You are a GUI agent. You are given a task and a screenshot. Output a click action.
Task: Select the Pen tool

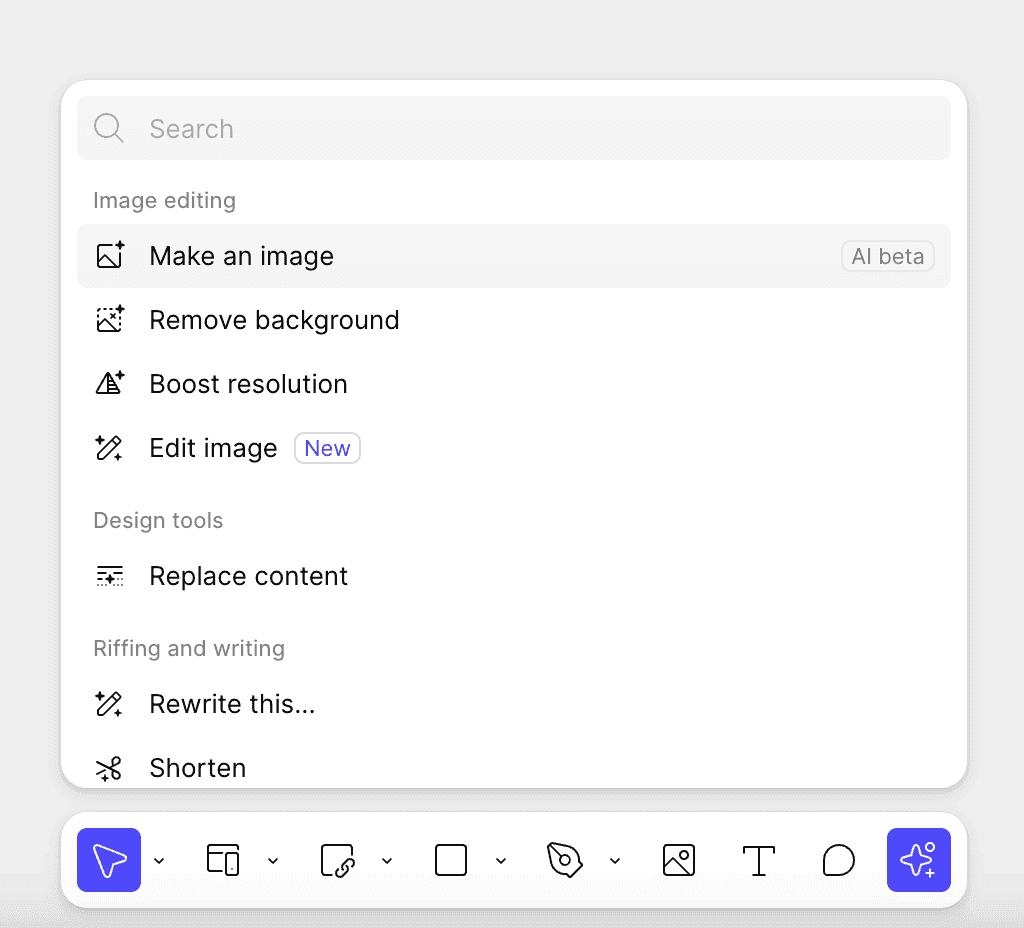pyautogui.click(x=564, y=860)
